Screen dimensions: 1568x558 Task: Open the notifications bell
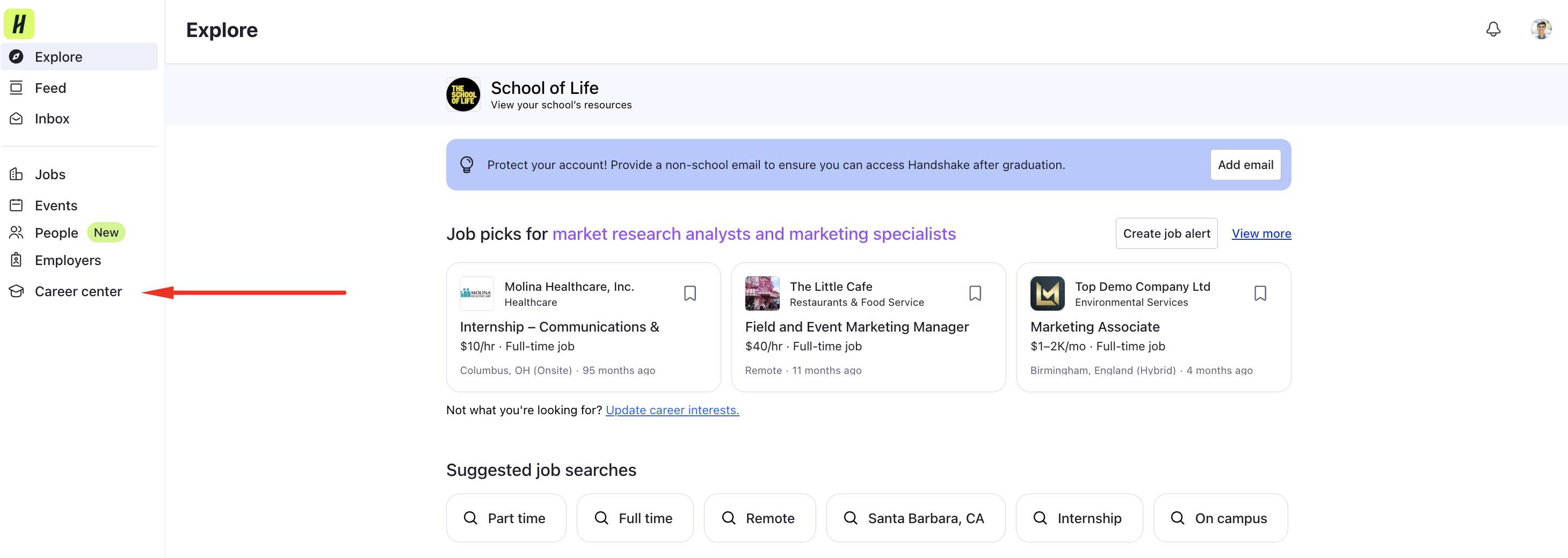point(1492,29)
